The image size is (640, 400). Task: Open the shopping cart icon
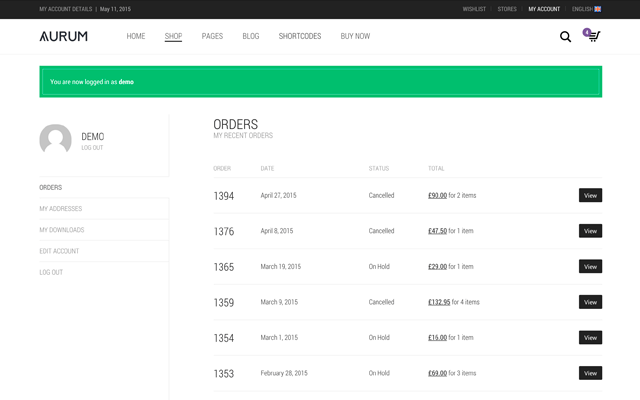(593, 36)
